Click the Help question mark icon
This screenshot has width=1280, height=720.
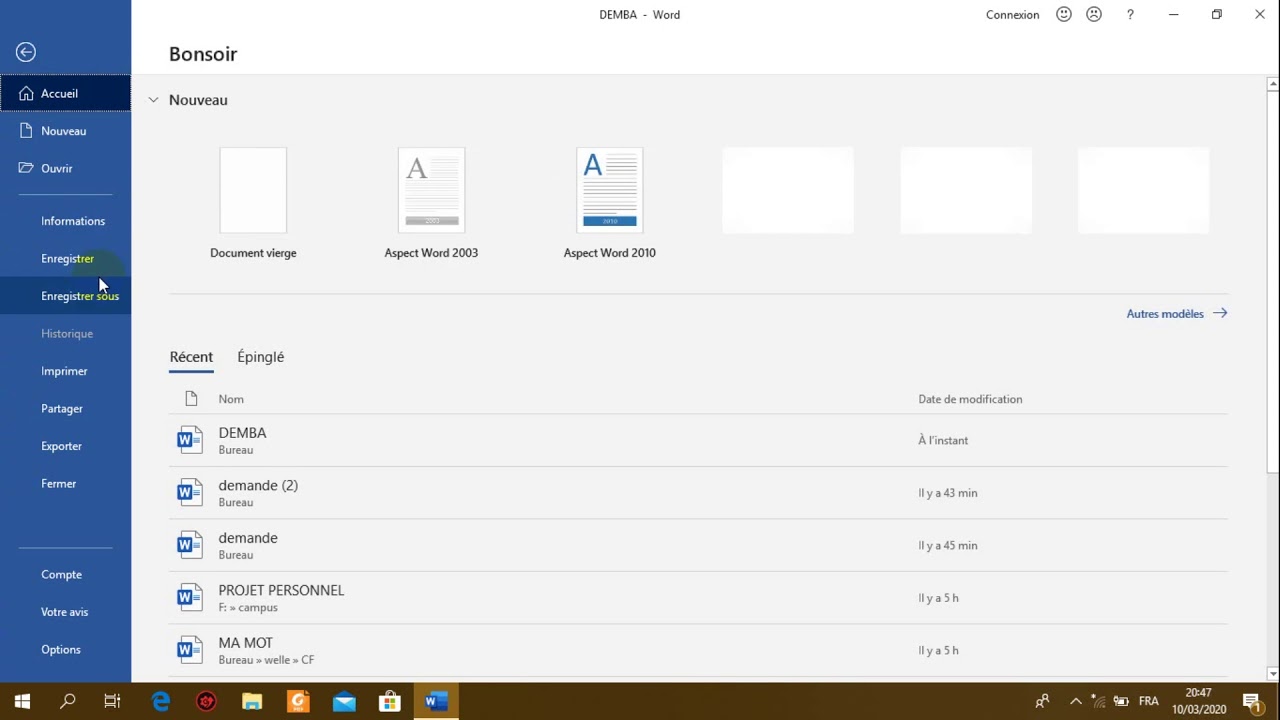click(x=1130, y=14)
